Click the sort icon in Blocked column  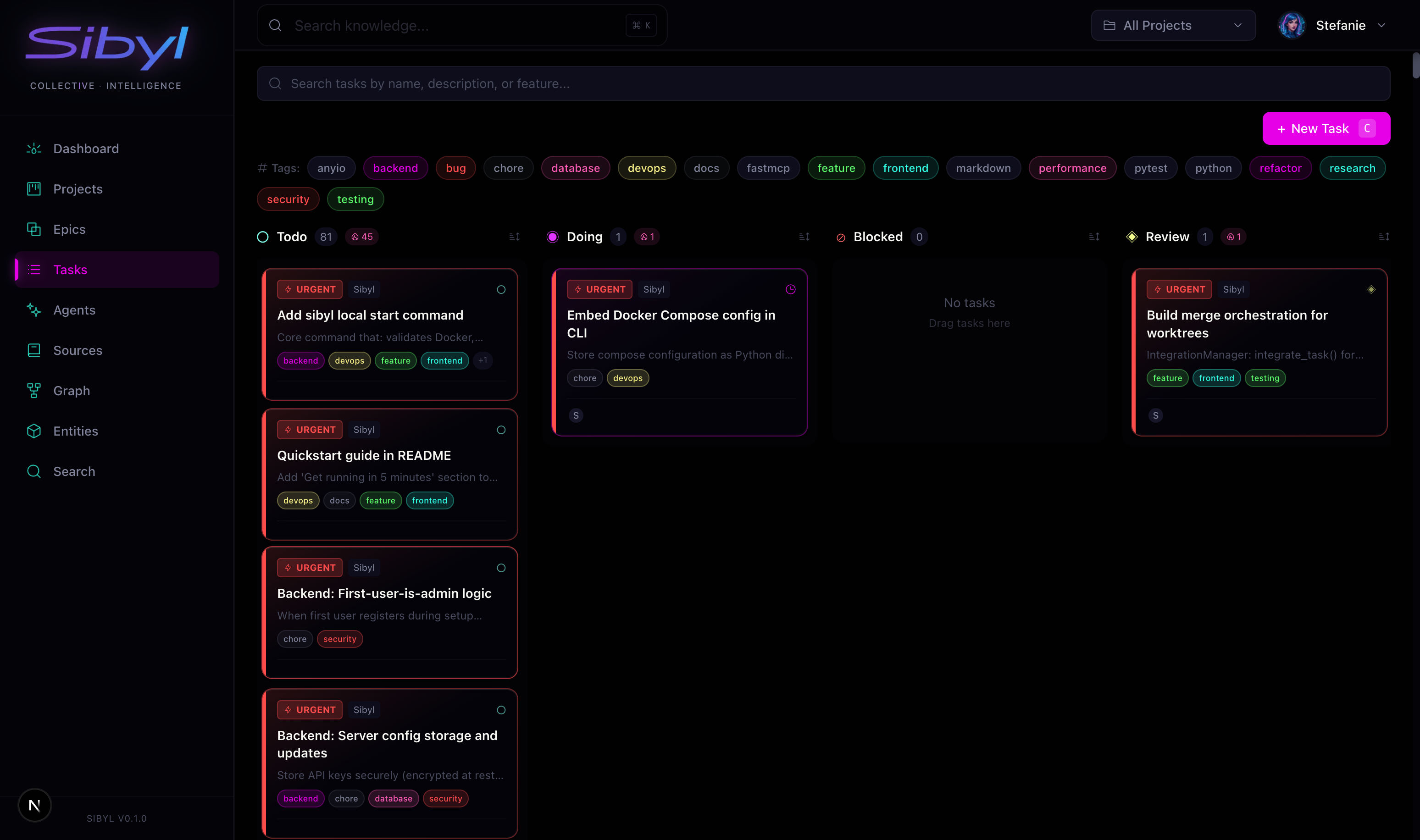click(x=1094, y=237)
